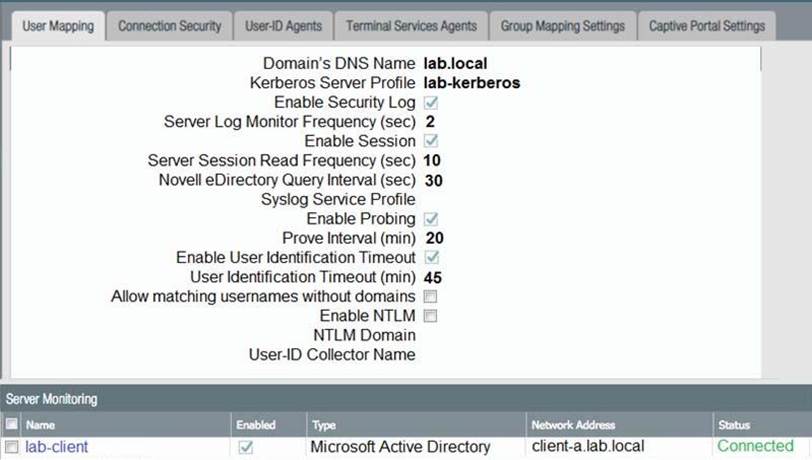Toggle the Enabled checkbox for lab-client

point(245,447)
